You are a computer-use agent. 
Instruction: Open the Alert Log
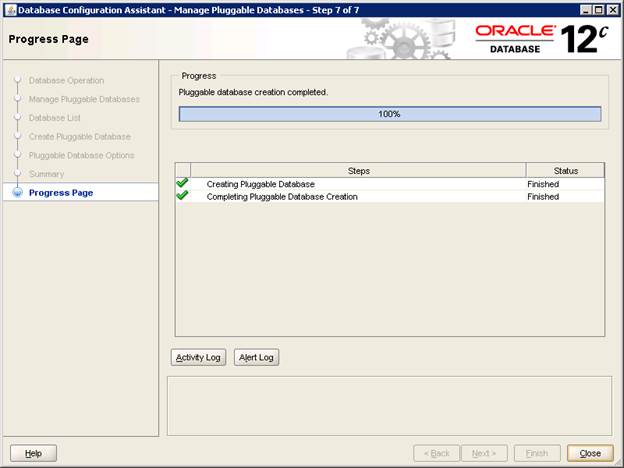256,357
